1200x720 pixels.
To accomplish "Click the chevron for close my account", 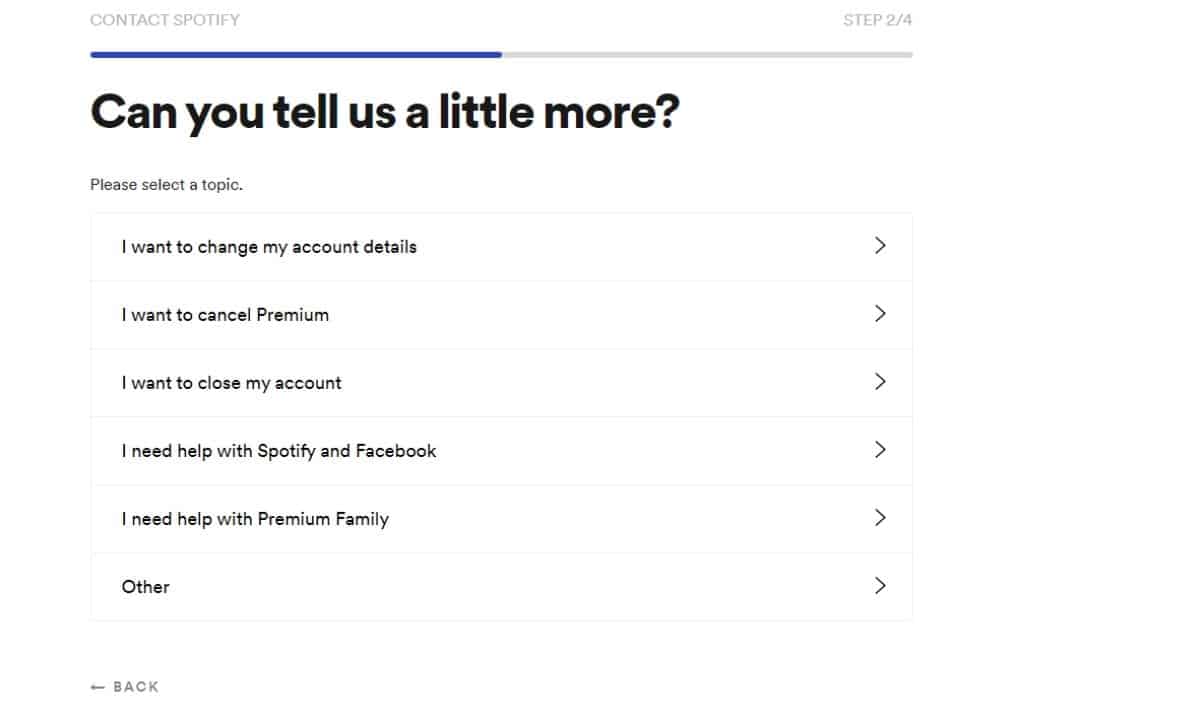I will coord(880,382).
